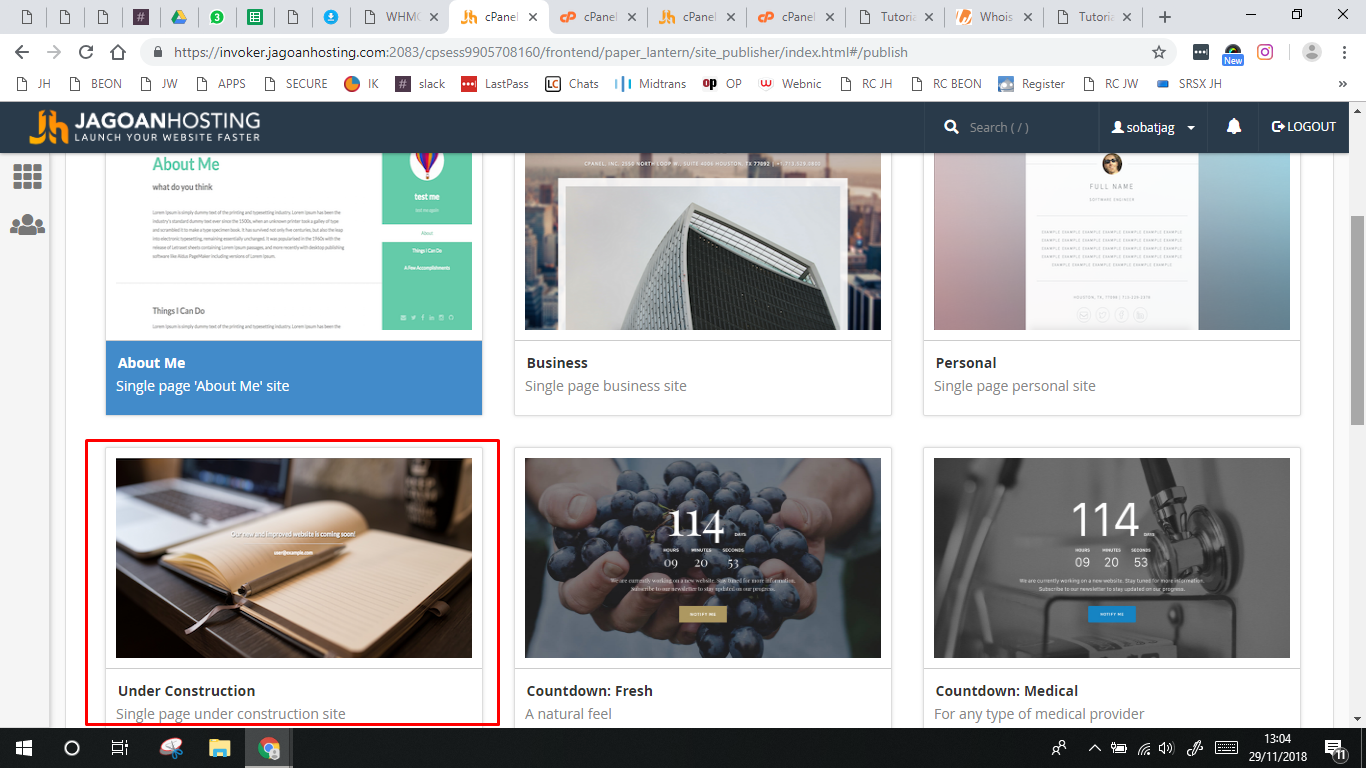Open Chrome's three-dot menu
The width and height of the screenshot is (1366, 768).
1344,53
